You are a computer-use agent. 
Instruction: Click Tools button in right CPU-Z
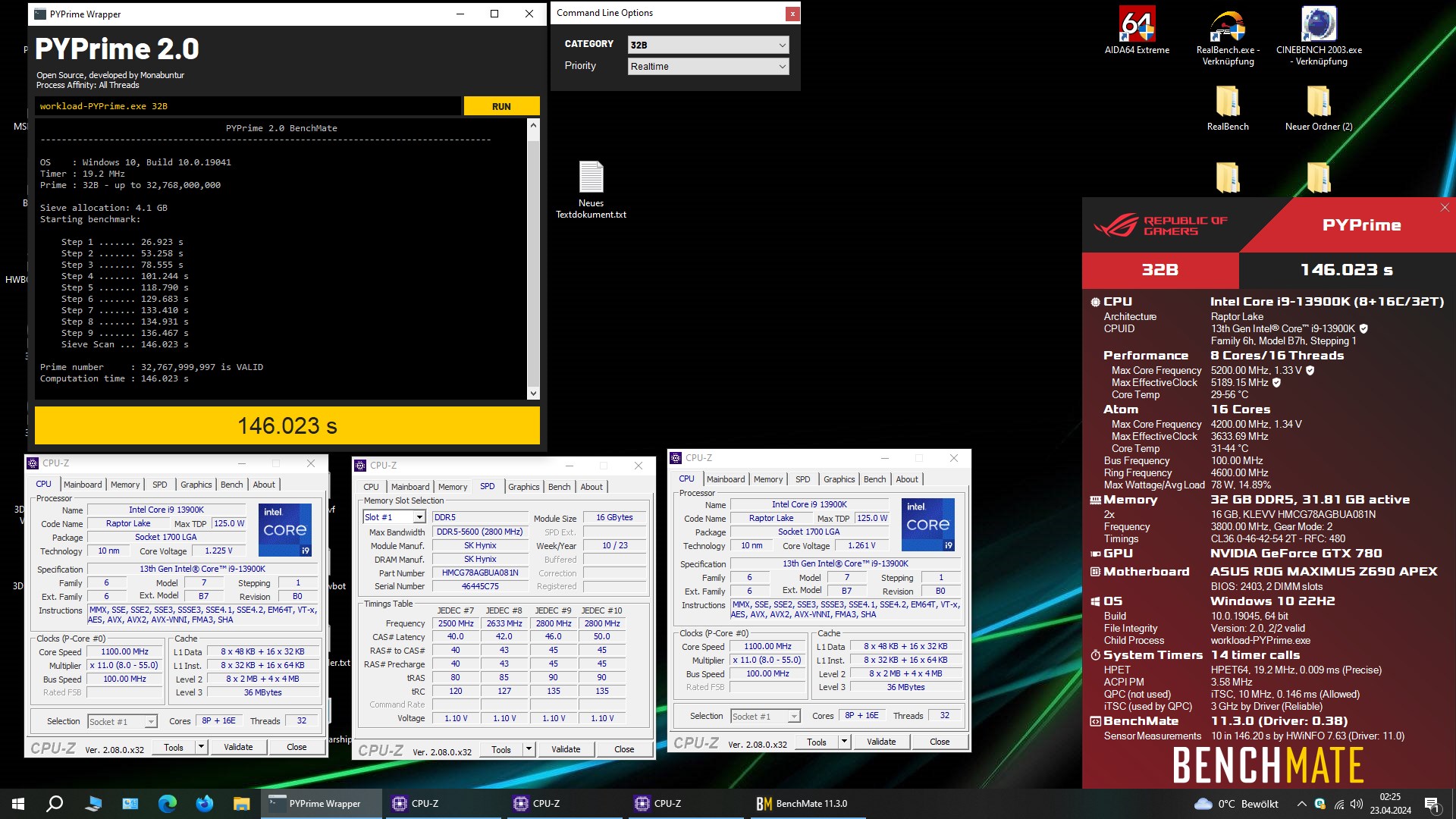tap(817, 742)
